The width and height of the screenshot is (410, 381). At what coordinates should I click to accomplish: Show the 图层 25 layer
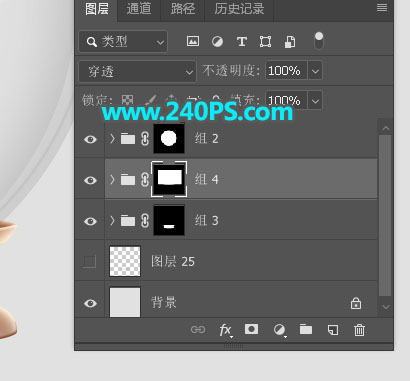tap(90, 262)
